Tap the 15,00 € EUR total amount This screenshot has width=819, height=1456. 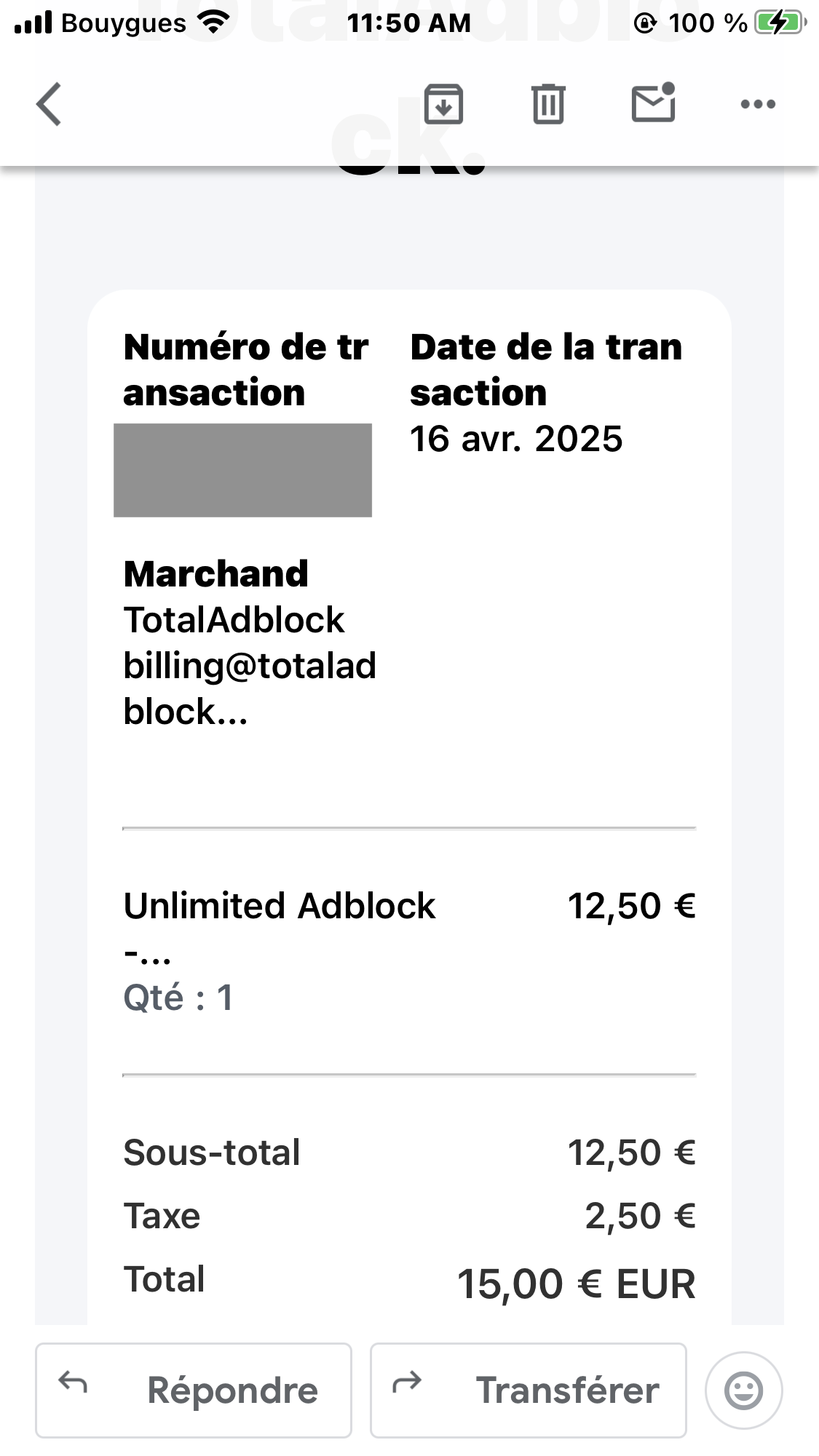point(576,1284)
